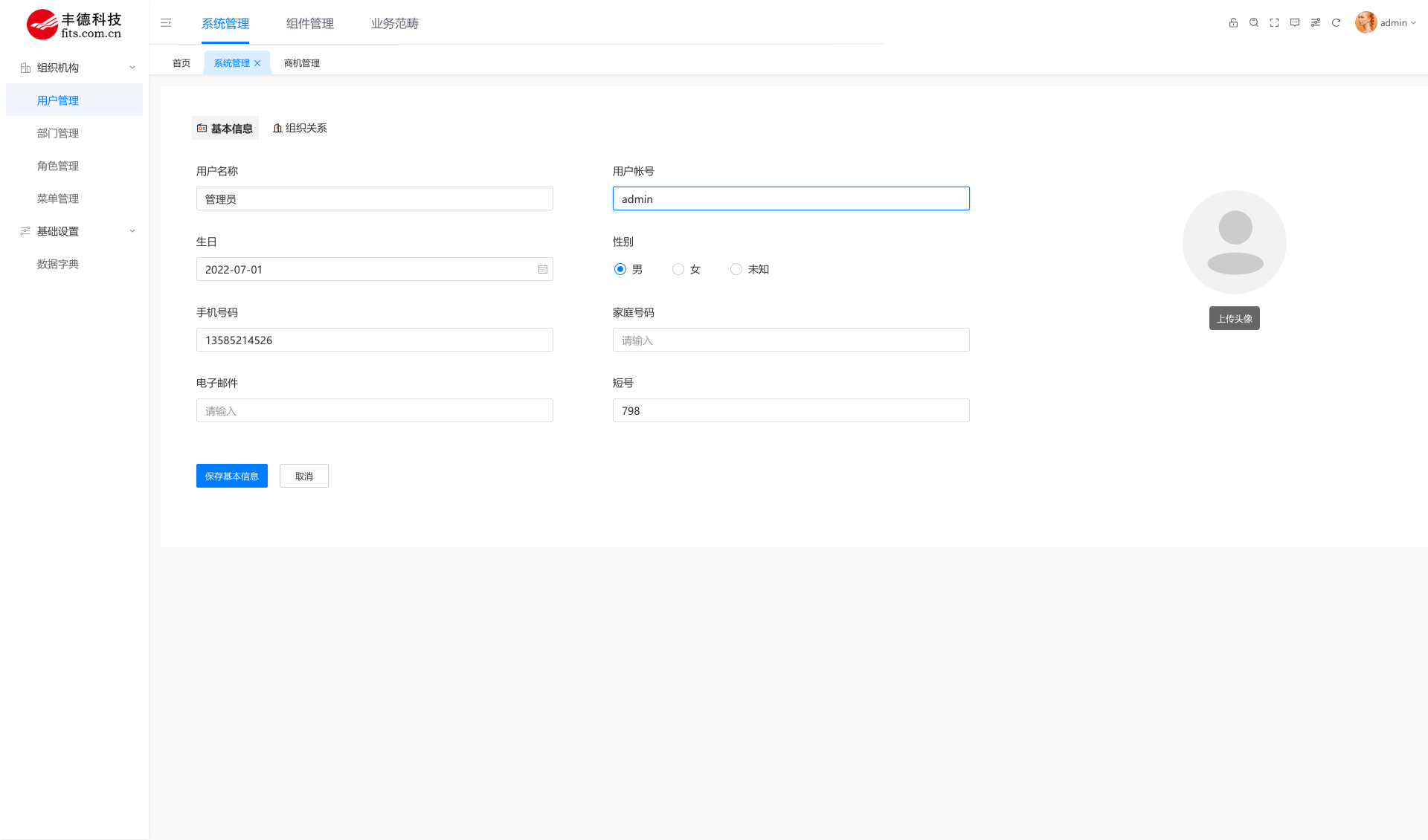Switch to 组件管理 top menu

click(x=310, y=24)
